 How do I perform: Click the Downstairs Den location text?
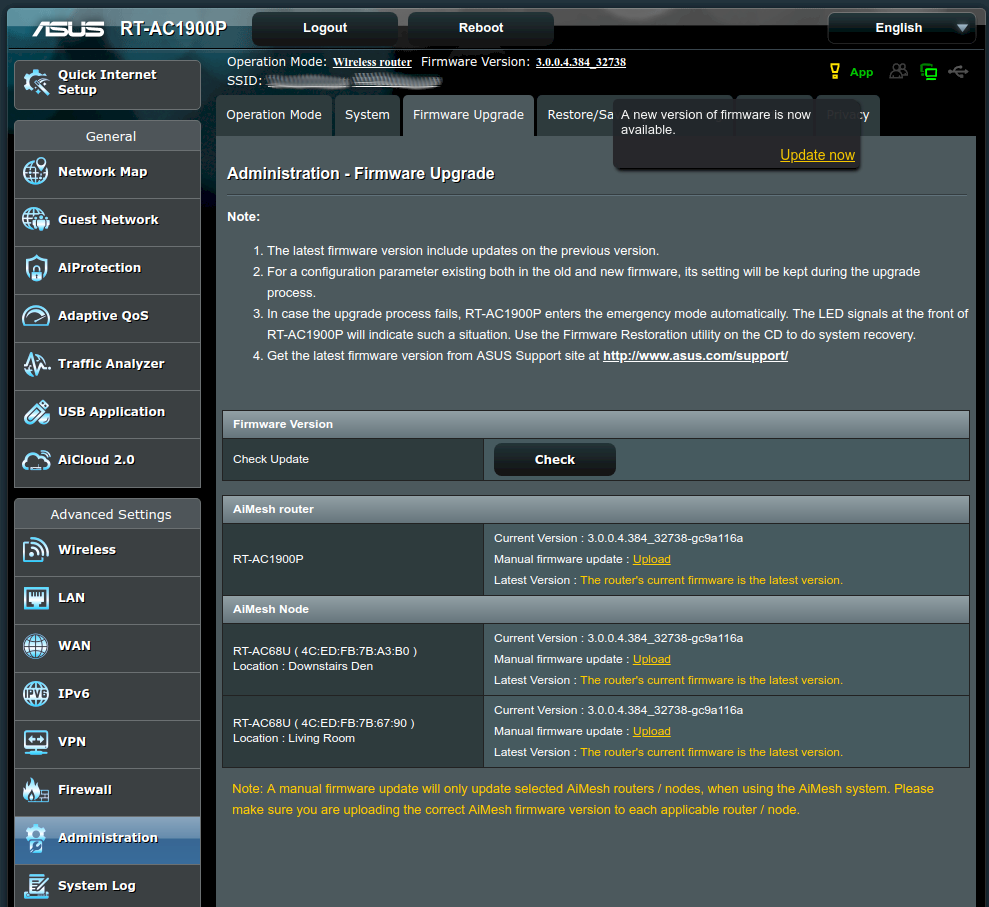[303, 667]
